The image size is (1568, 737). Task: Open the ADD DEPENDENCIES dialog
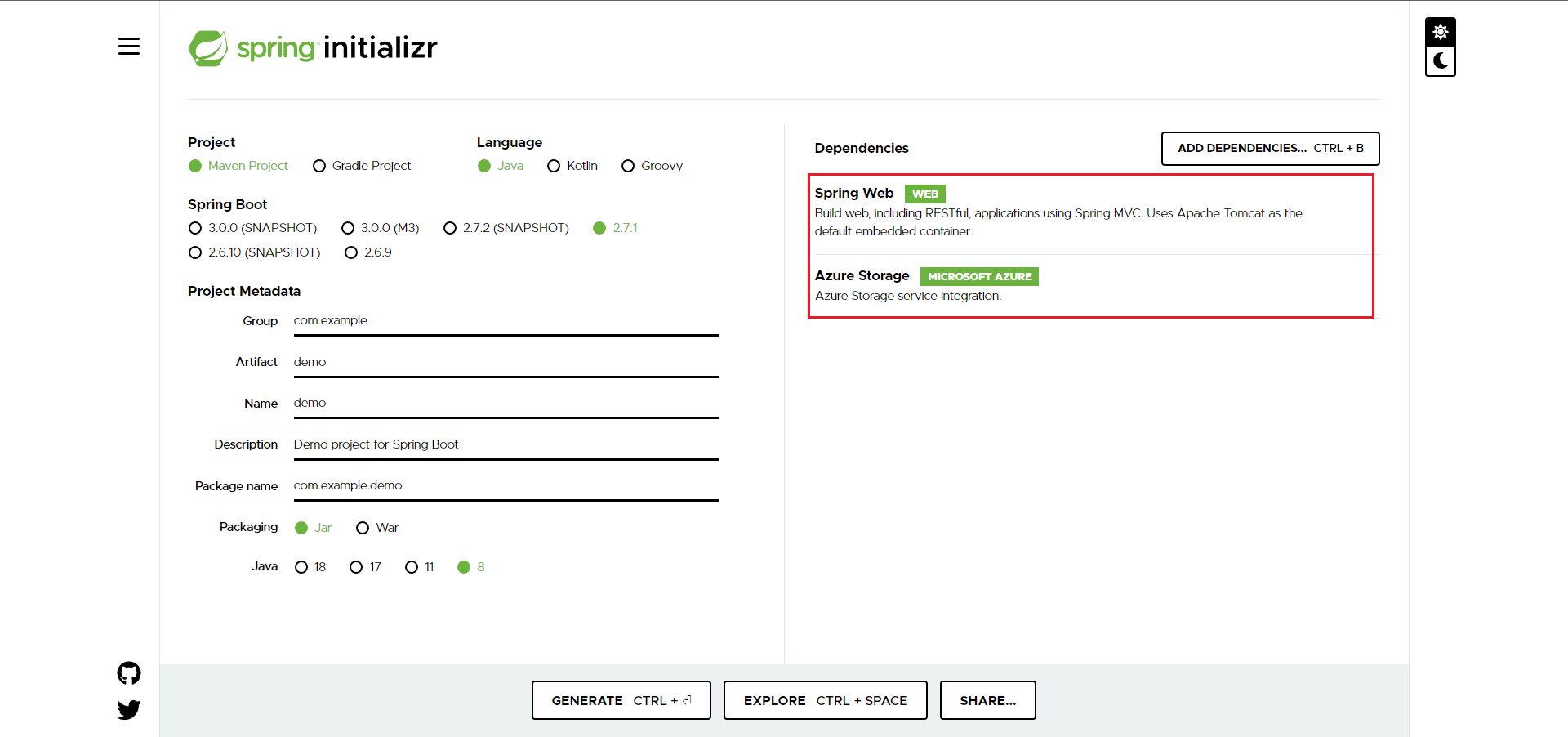tap(1269, 148)
